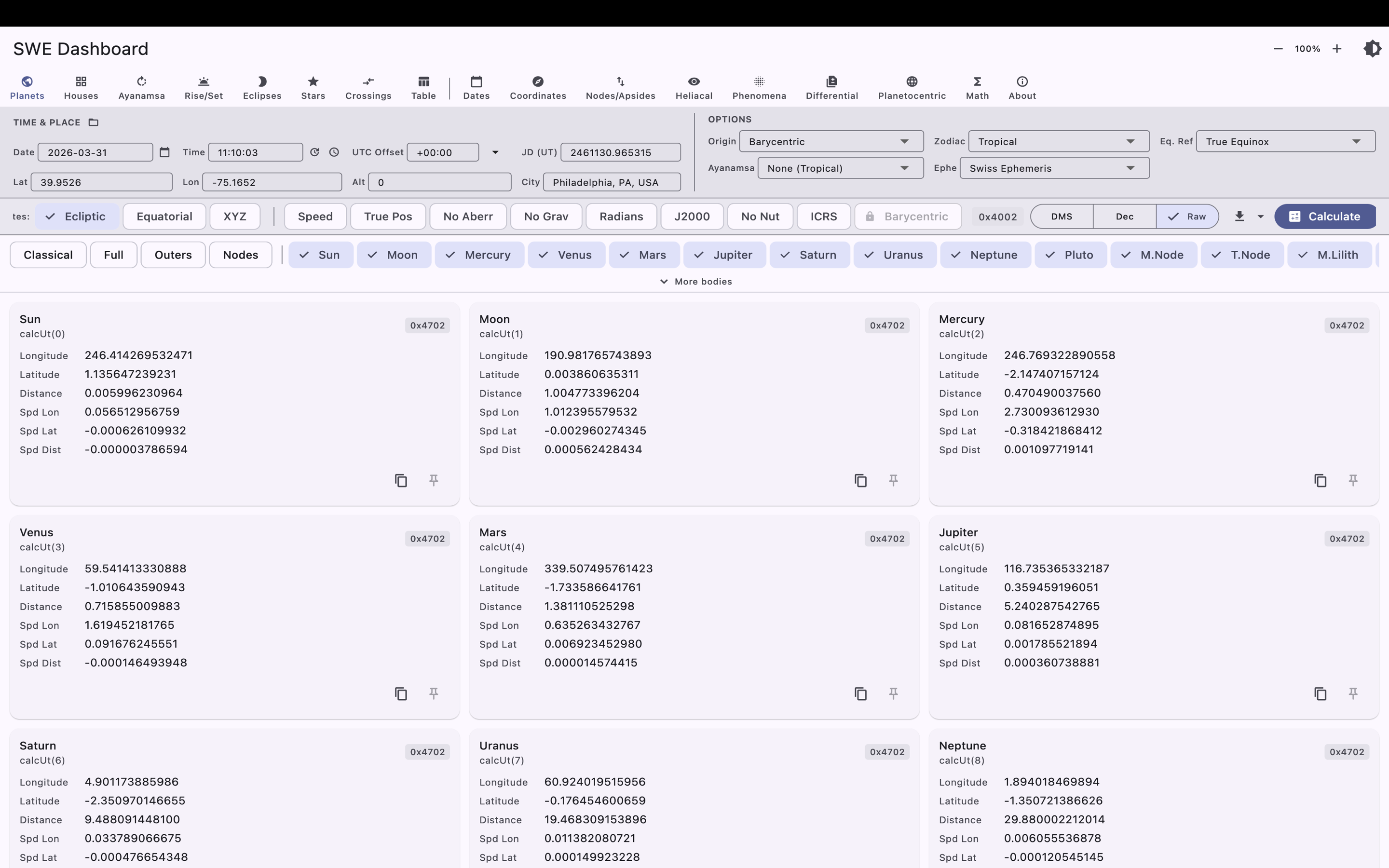Click the clock (set now) icon
This screenshot has height=868, width=1389.
click(334, 152)
